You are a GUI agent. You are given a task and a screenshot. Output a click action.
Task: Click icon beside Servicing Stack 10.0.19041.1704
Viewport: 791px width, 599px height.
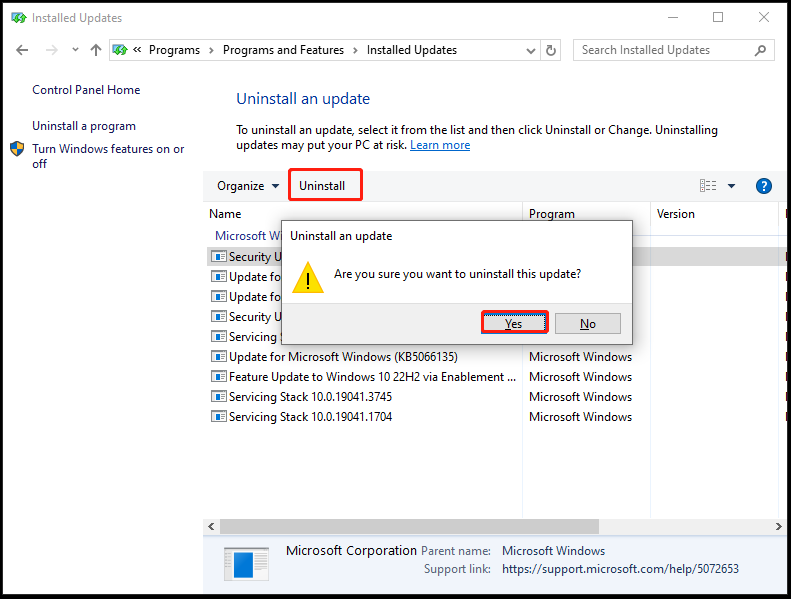point(218,417)
